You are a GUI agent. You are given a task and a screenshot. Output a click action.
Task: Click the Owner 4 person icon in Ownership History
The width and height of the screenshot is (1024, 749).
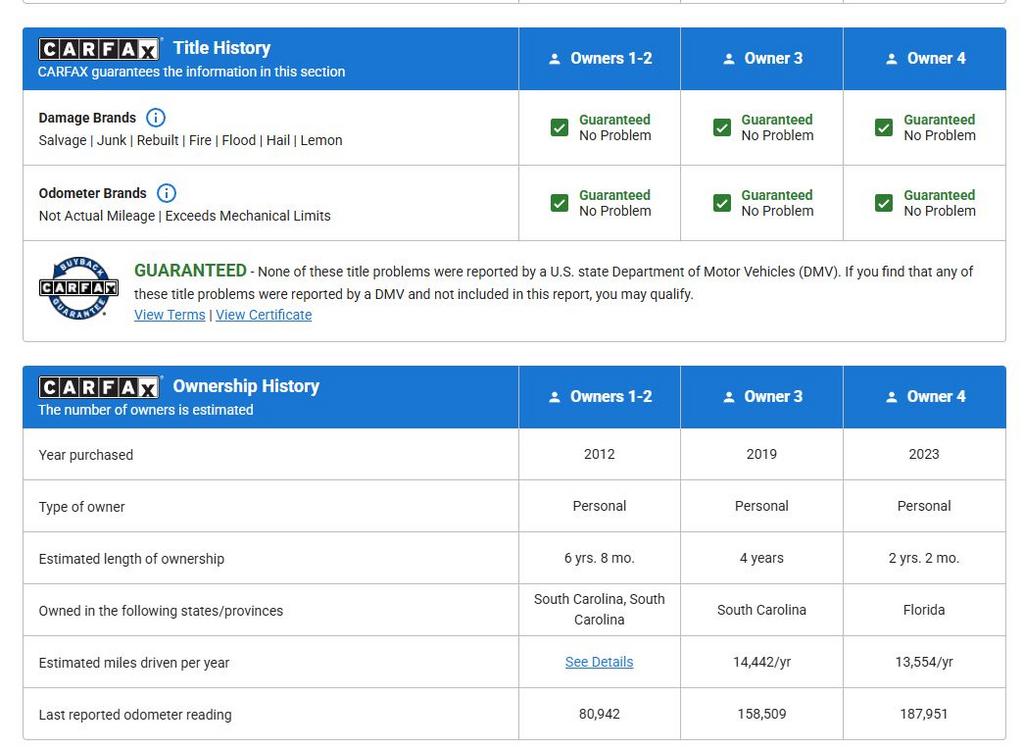click(x=891, y=397)
